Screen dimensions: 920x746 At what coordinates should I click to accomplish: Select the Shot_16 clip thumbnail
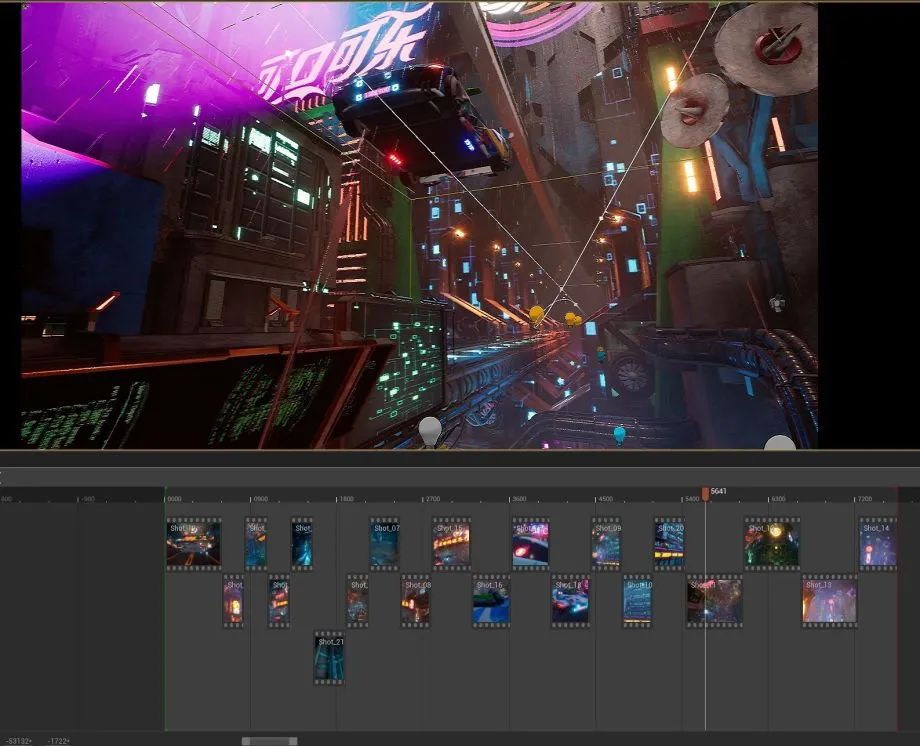(x=491, y=601)
